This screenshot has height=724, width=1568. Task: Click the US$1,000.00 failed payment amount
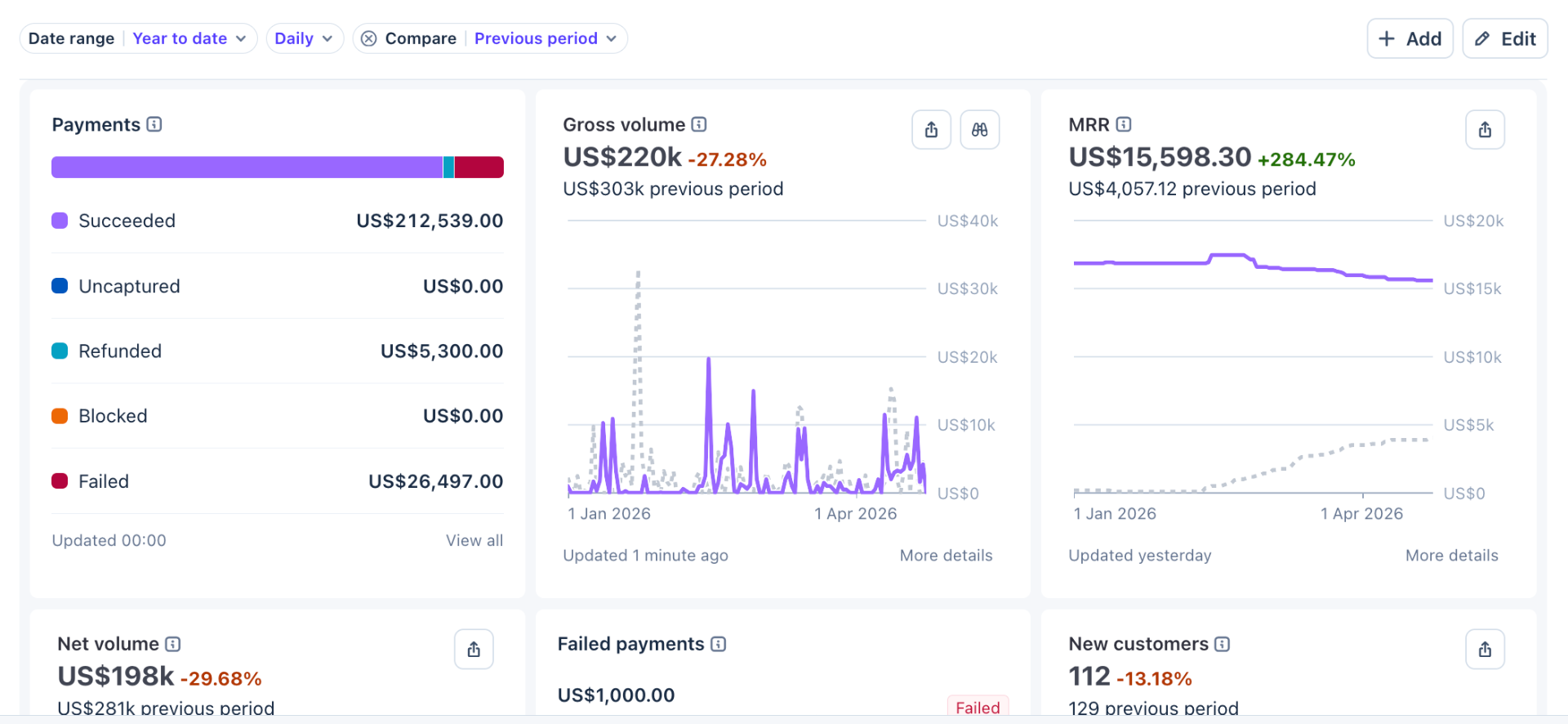[617, 695]
